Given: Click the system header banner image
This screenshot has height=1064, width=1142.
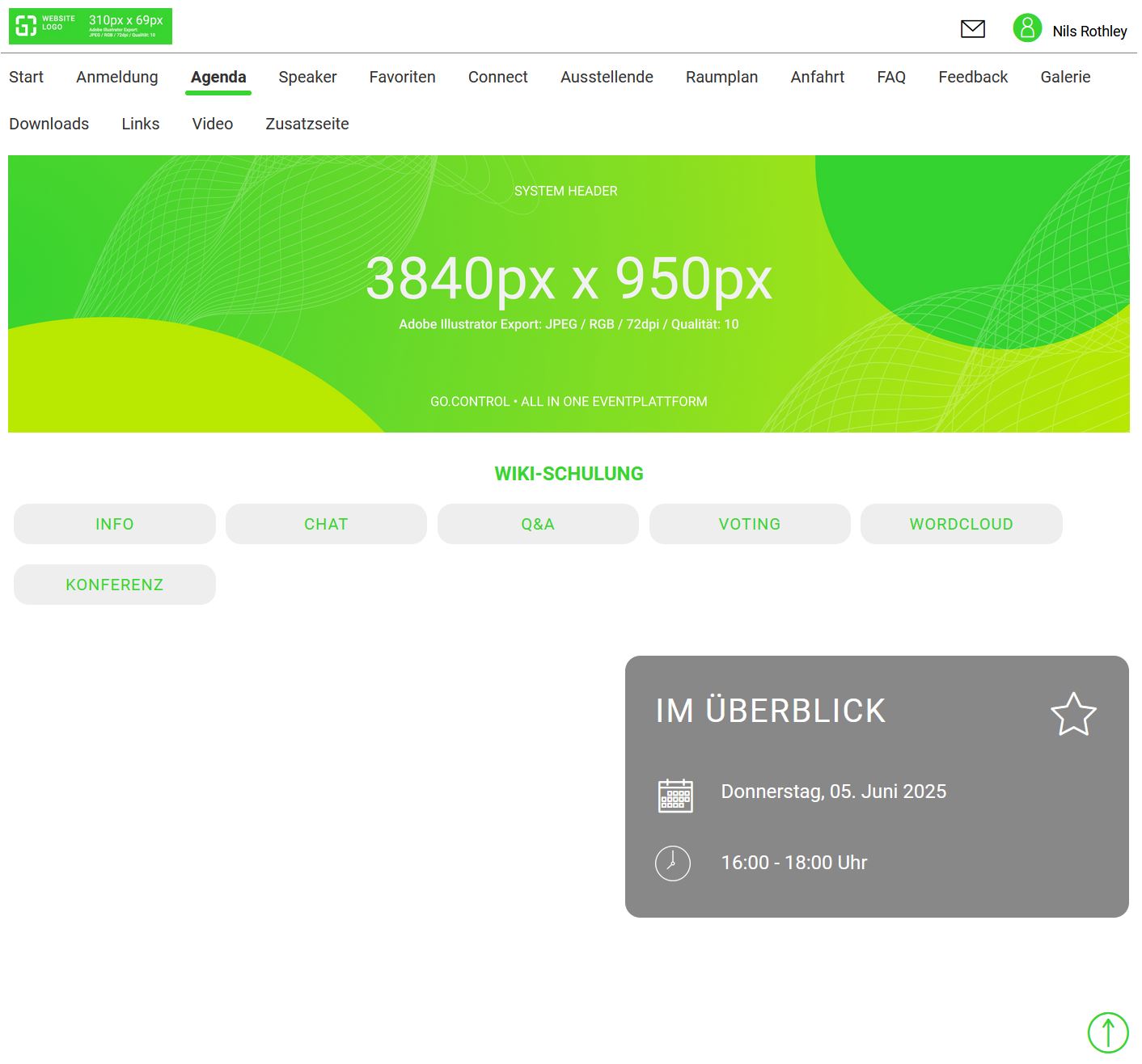Looking at the screenshot, I should (569, 293).
